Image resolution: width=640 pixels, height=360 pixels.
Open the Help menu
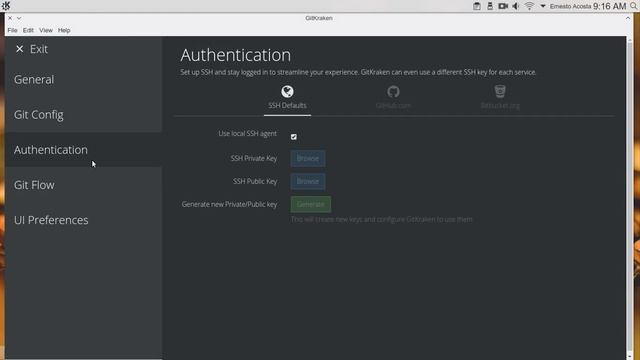(x=64, y=30)
